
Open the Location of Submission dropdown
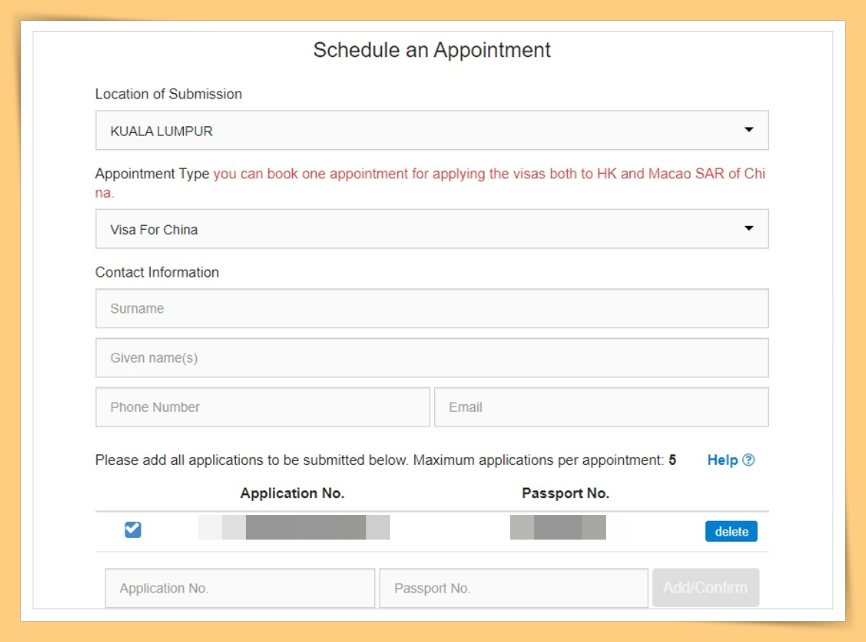pyautogui.click(x=431, y=130)
